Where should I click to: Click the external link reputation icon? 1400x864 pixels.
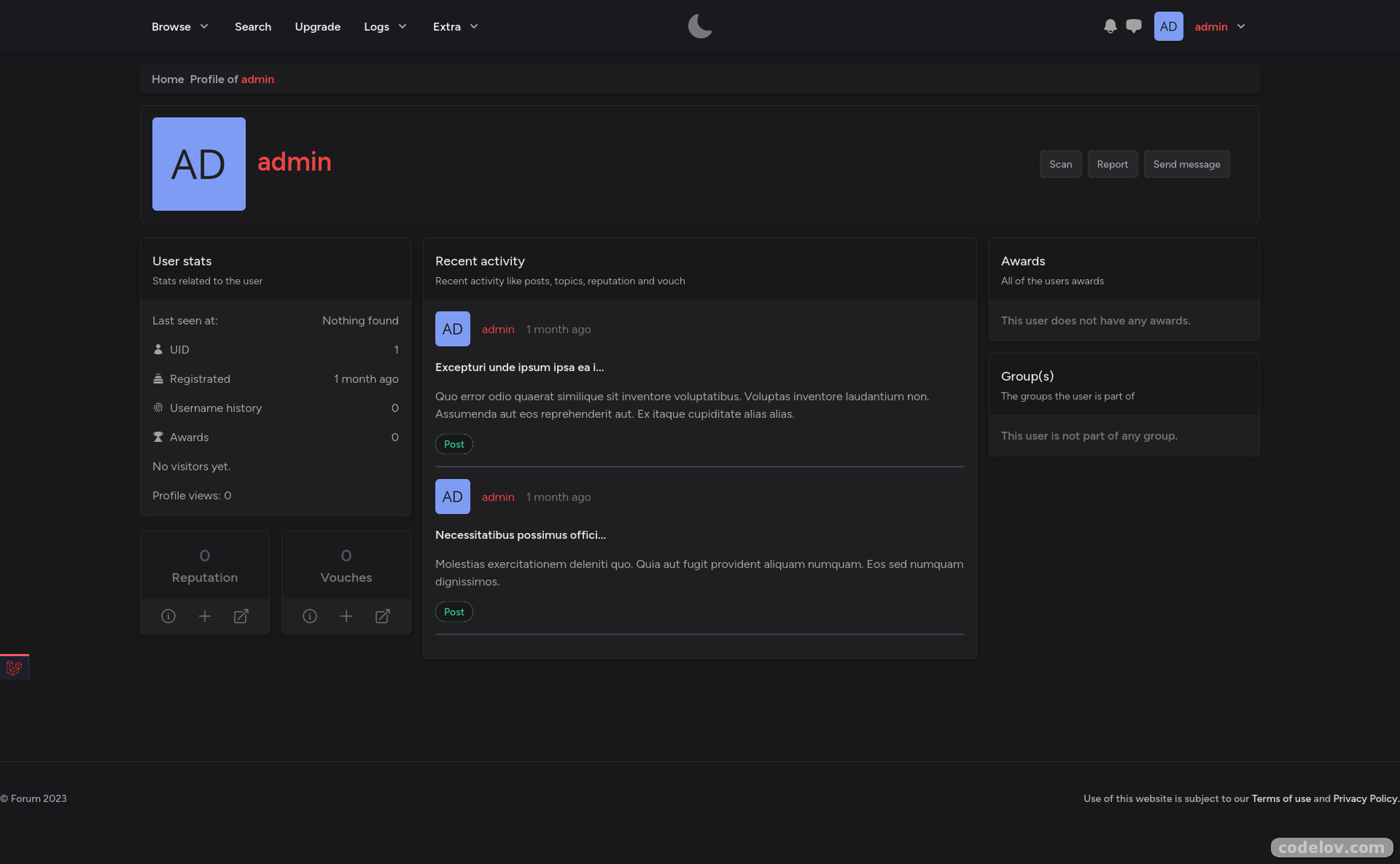(241, 616)
